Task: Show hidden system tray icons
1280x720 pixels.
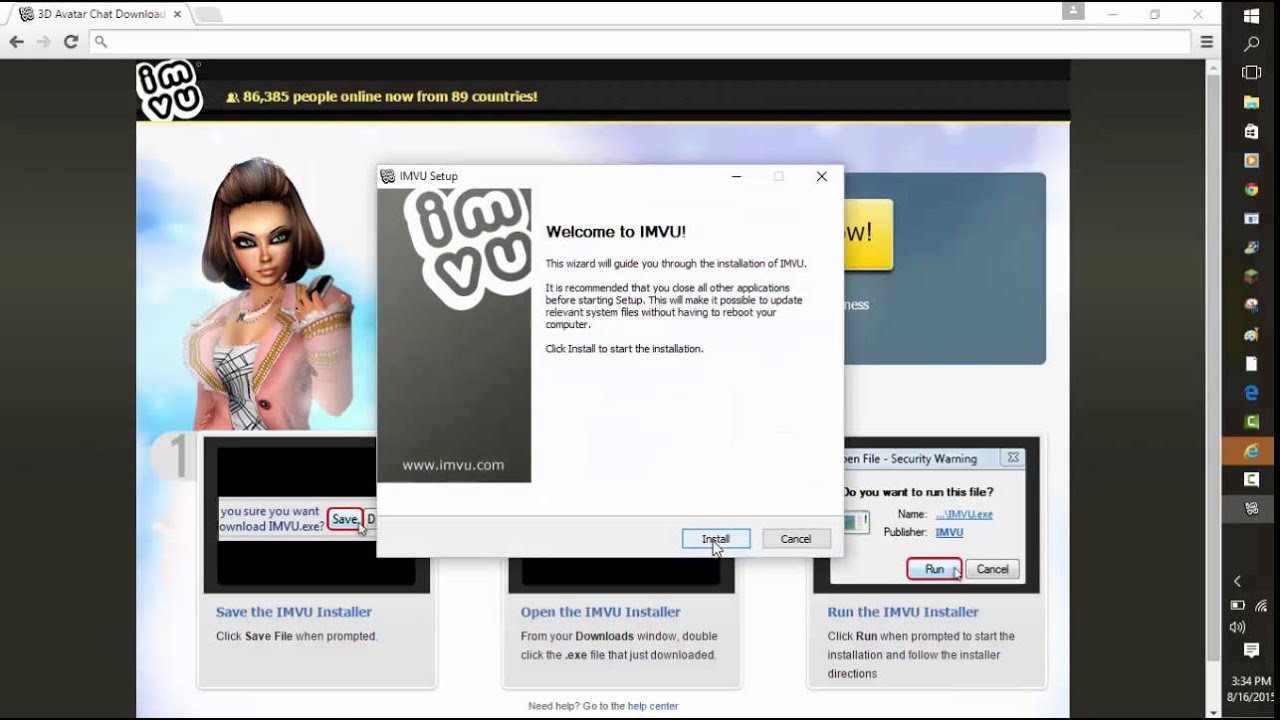Action: click(1238, 581)
